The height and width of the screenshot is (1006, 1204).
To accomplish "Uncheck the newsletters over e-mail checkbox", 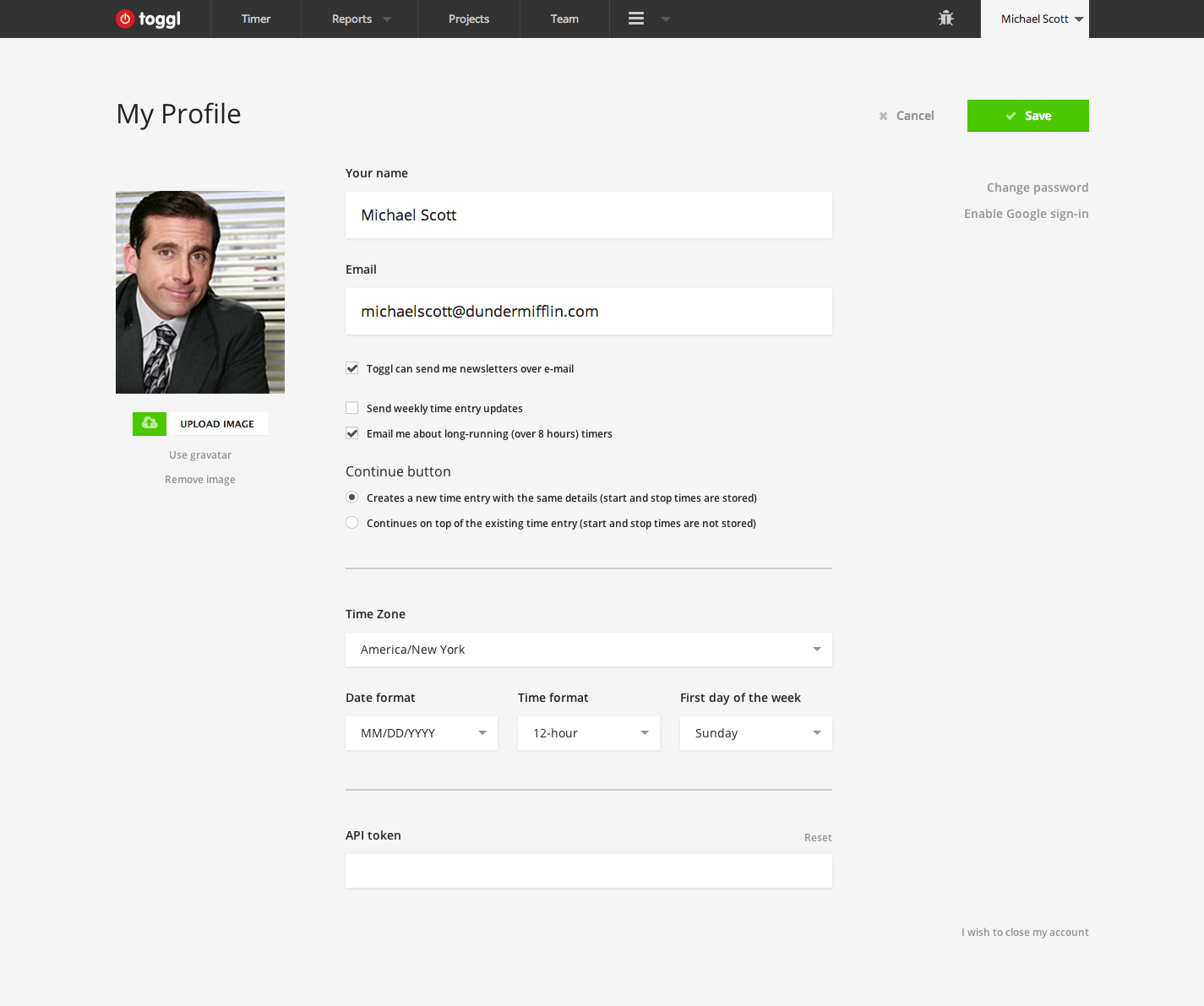I will 352,368.
